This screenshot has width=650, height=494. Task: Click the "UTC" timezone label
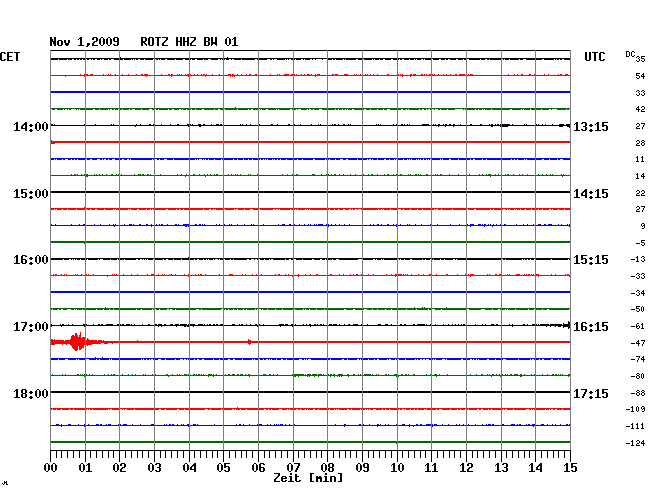[594, 57]
